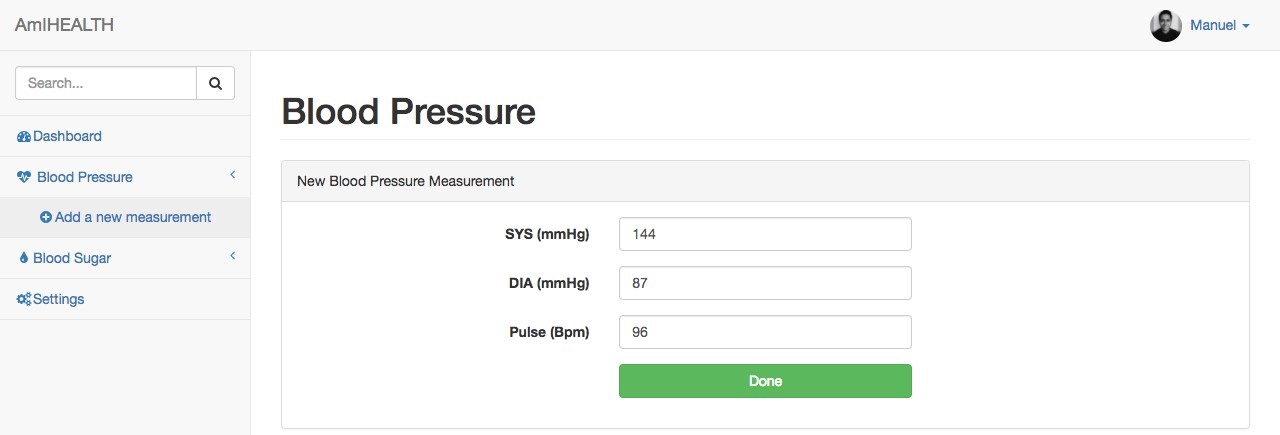Click the Pulse (Bpm) input field
The height and width of the screenshot is (435, 1280).
(x=765, y=332)
